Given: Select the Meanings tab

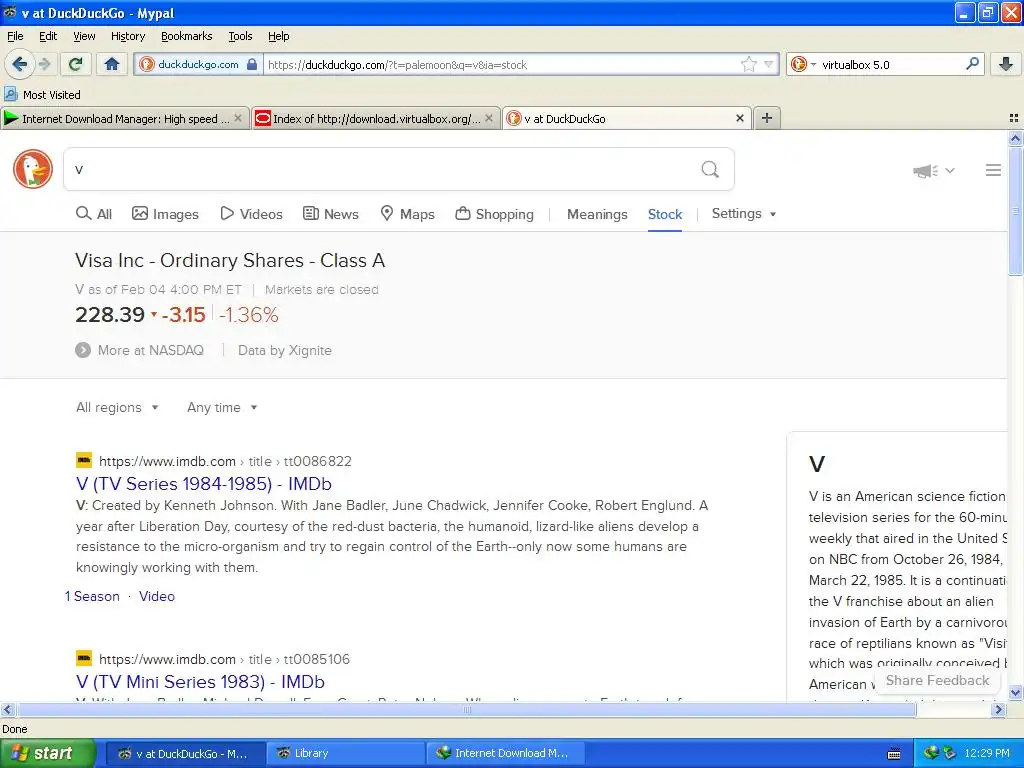Looking at the screenshot, I should point(597,214).
